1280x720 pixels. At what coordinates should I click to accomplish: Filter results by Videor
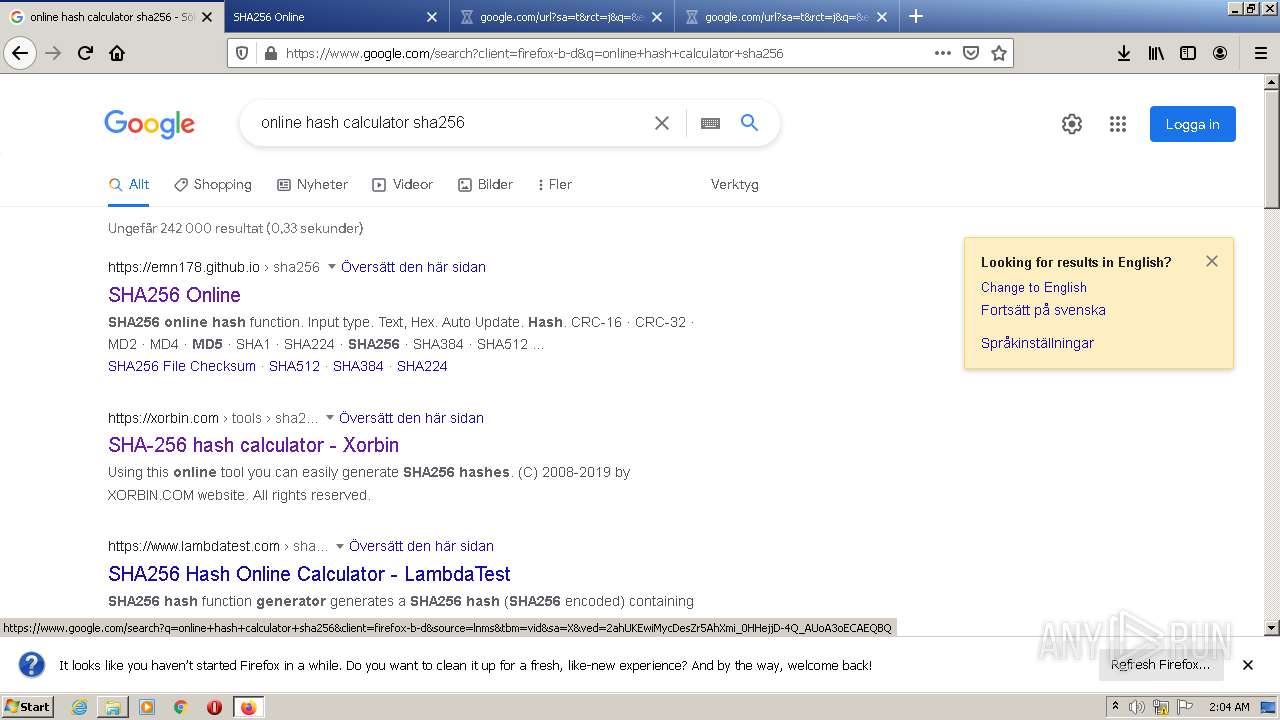coord(403,184)
